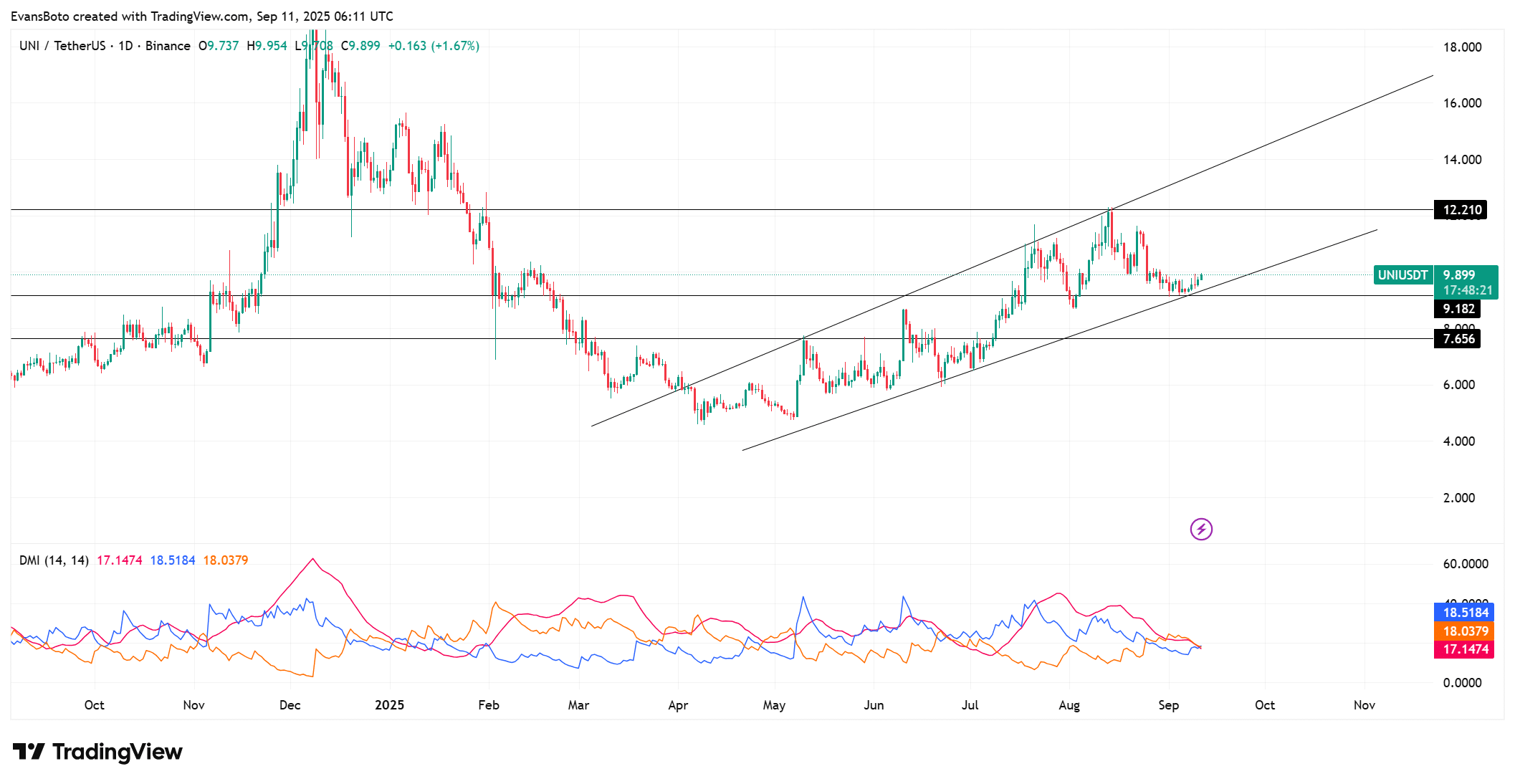Select the green UNIUSDT symbol tag
This screenshot has height=784, width=1515.
pyautogui.click(x=1402, y=275)
